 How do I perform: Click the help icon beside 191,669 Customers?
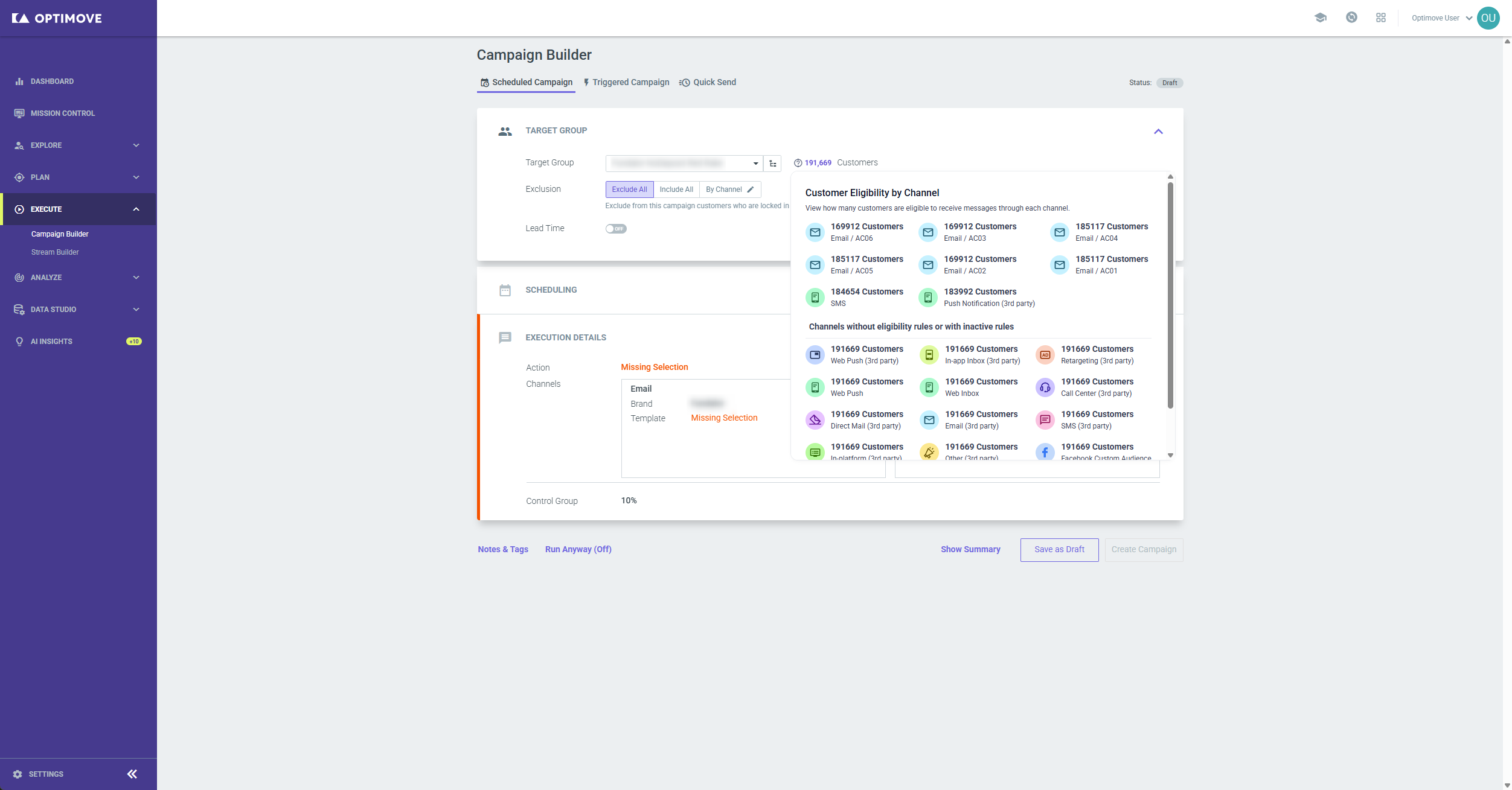click(x=798, y=163)
